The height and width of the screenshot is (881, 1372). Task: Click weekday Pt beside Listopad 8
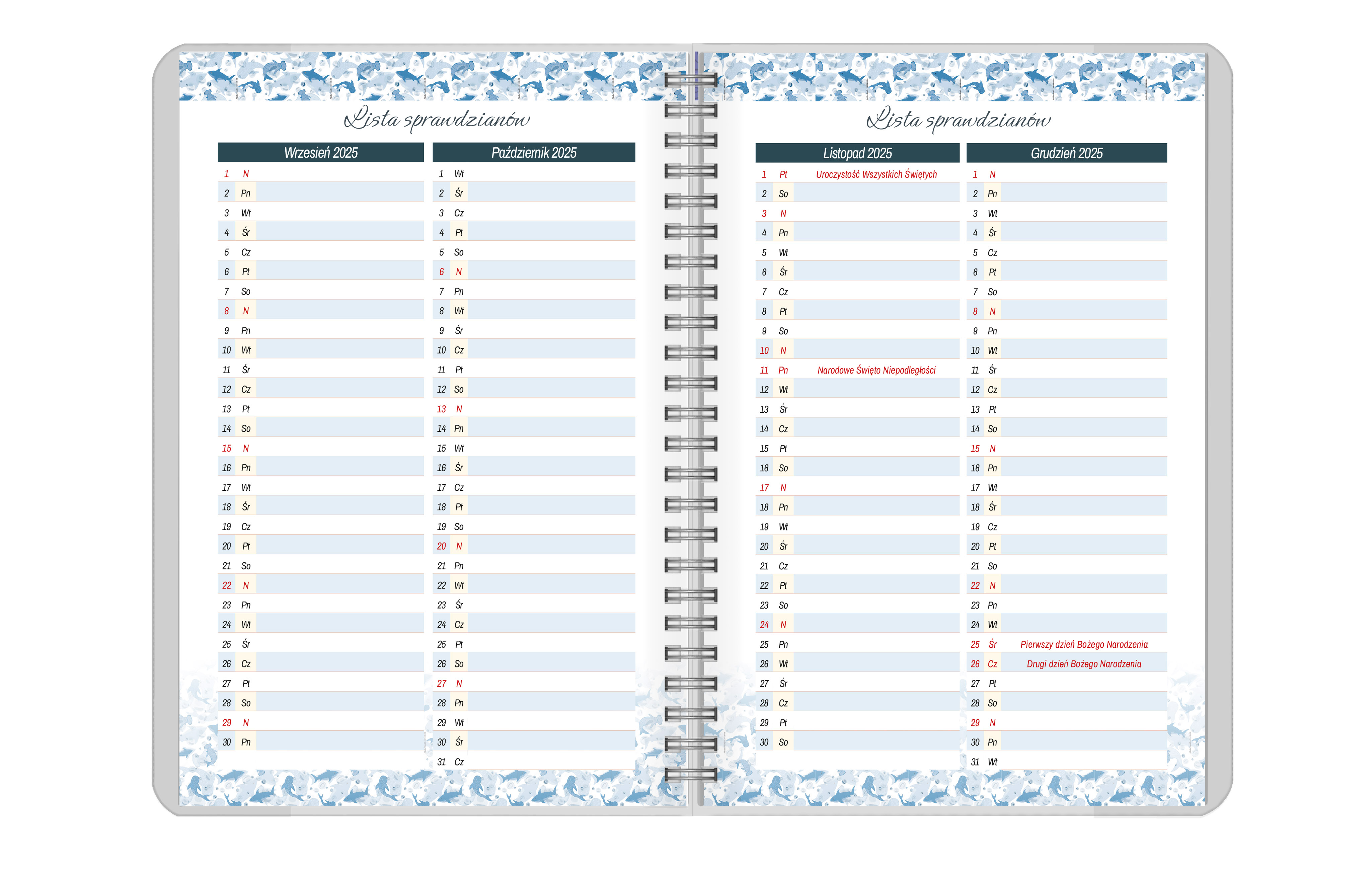pos(783,311)
